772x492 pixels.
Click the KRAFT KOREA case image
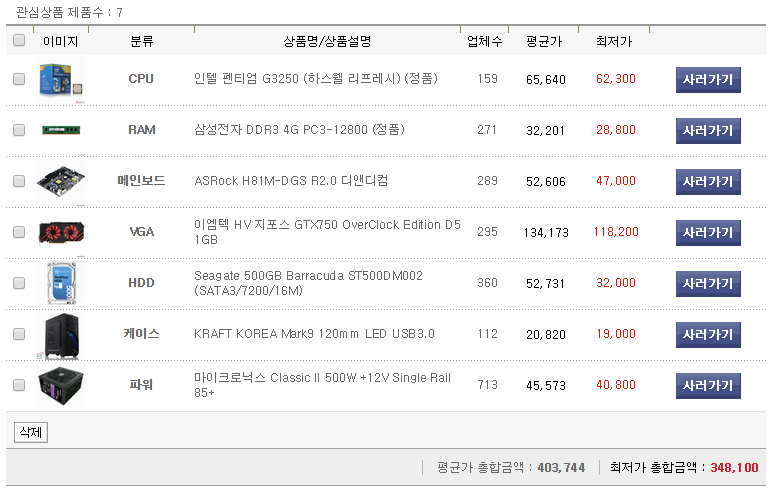coord(60,334)
